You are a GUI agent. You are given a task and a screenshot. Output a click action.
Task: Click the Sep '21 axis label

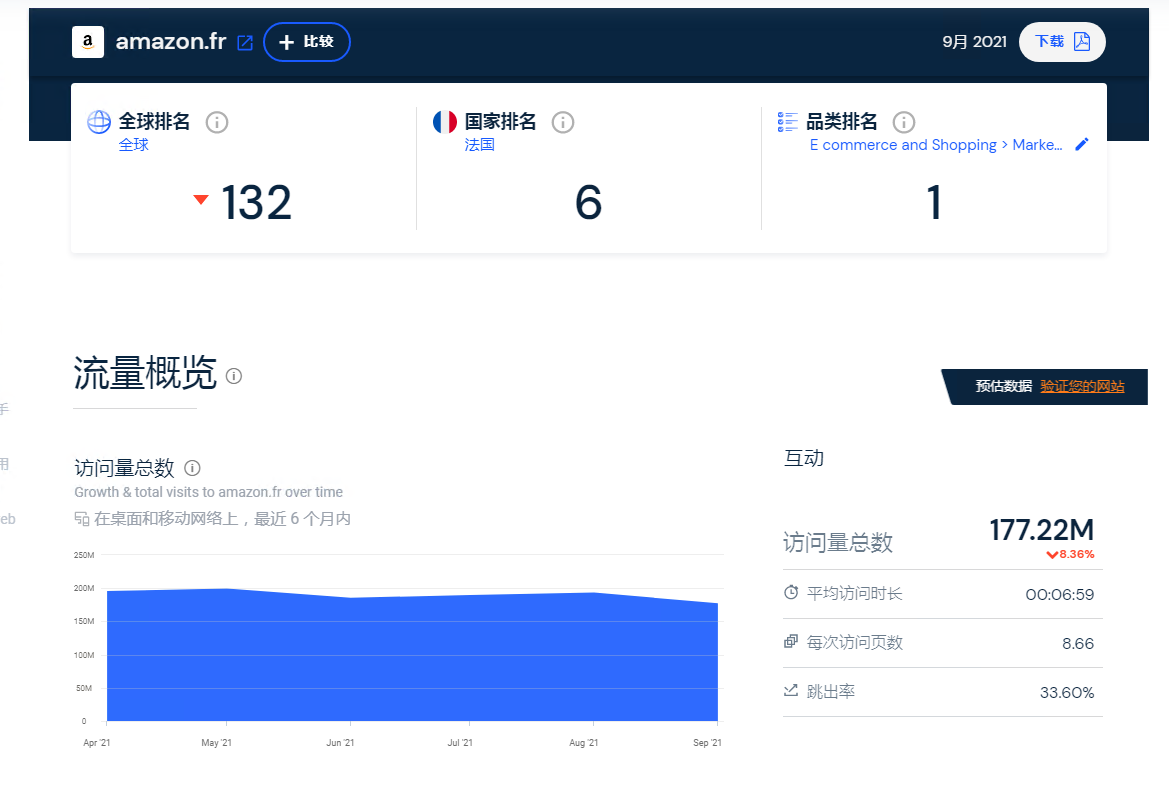[707, 742]
